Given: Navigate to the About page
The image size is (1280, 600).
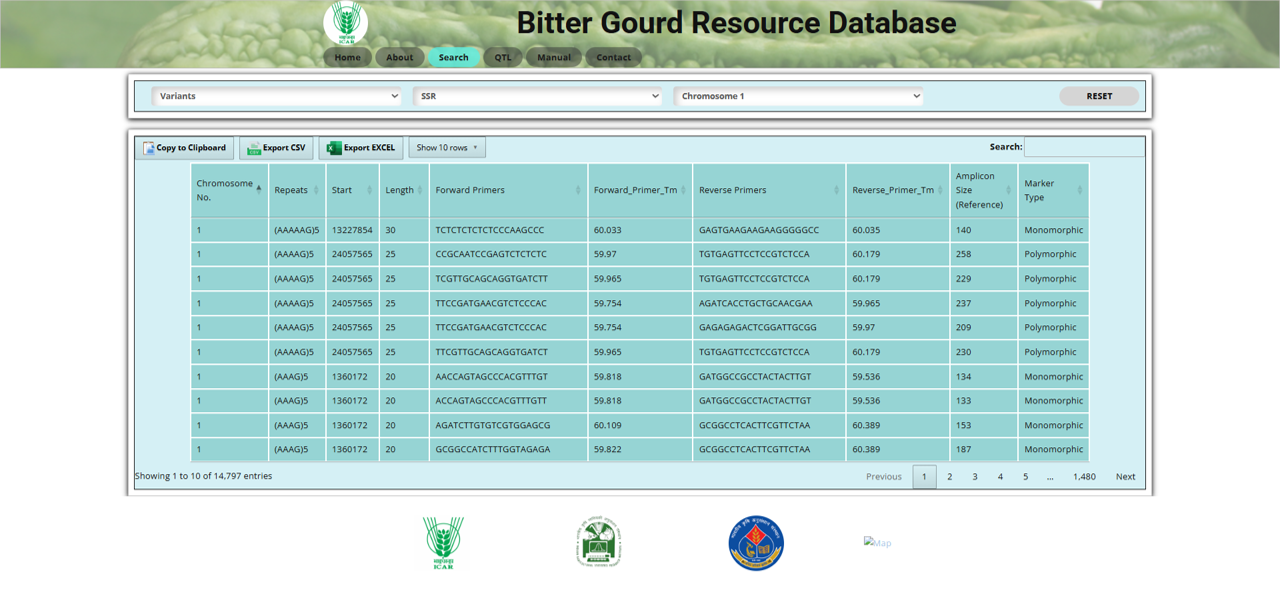Looking at the screenshot, I should point(399,57).
